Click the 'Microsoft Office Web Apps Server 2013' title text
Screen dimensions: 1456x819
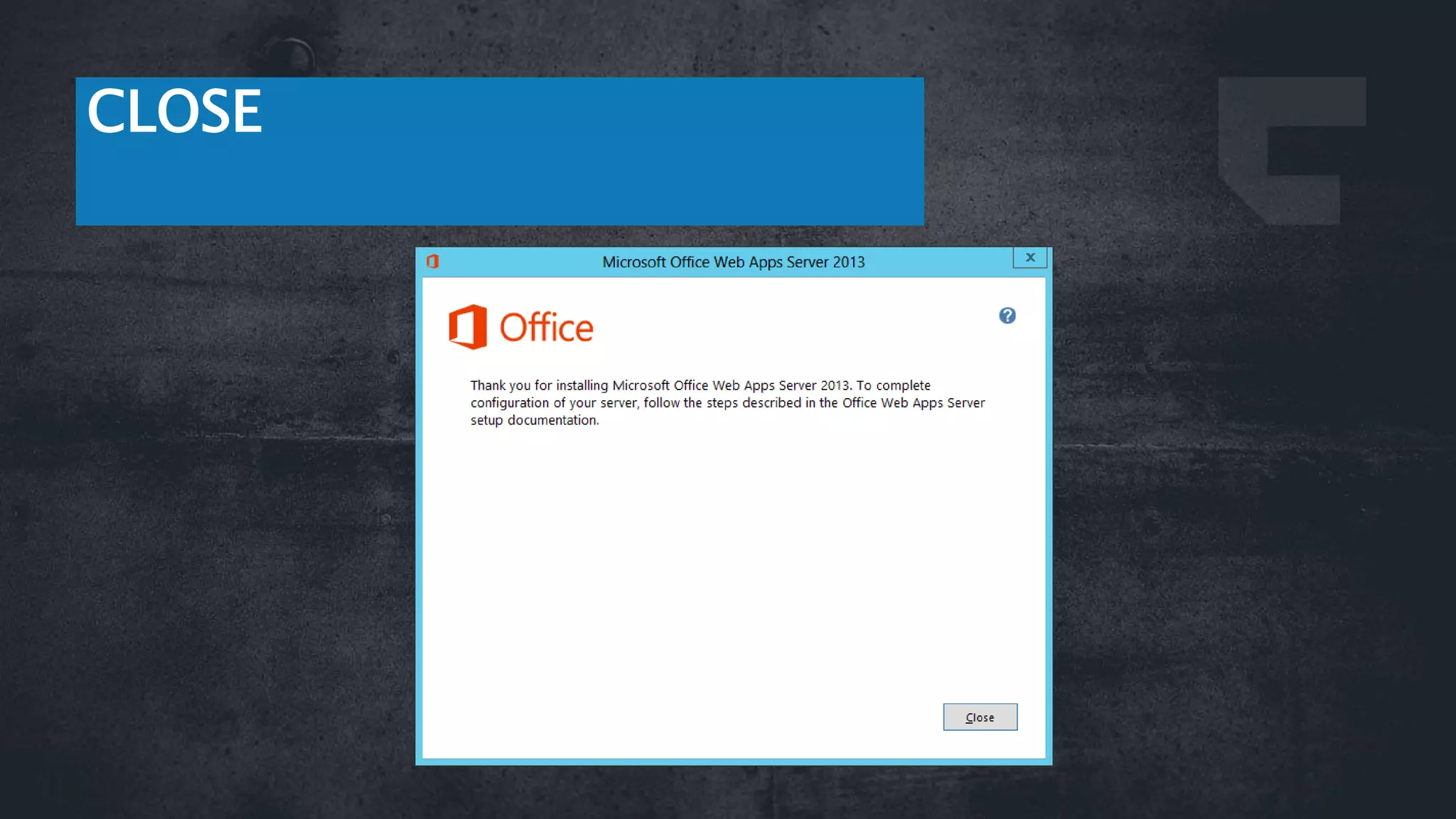(733, 262)
